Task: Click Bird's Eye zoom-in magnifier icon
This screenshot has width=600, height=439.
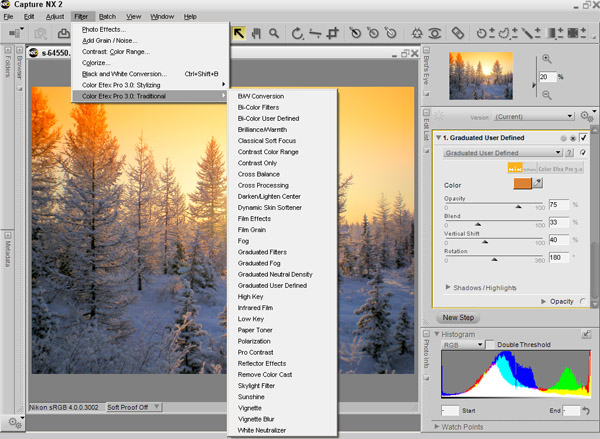Action: 547,59
